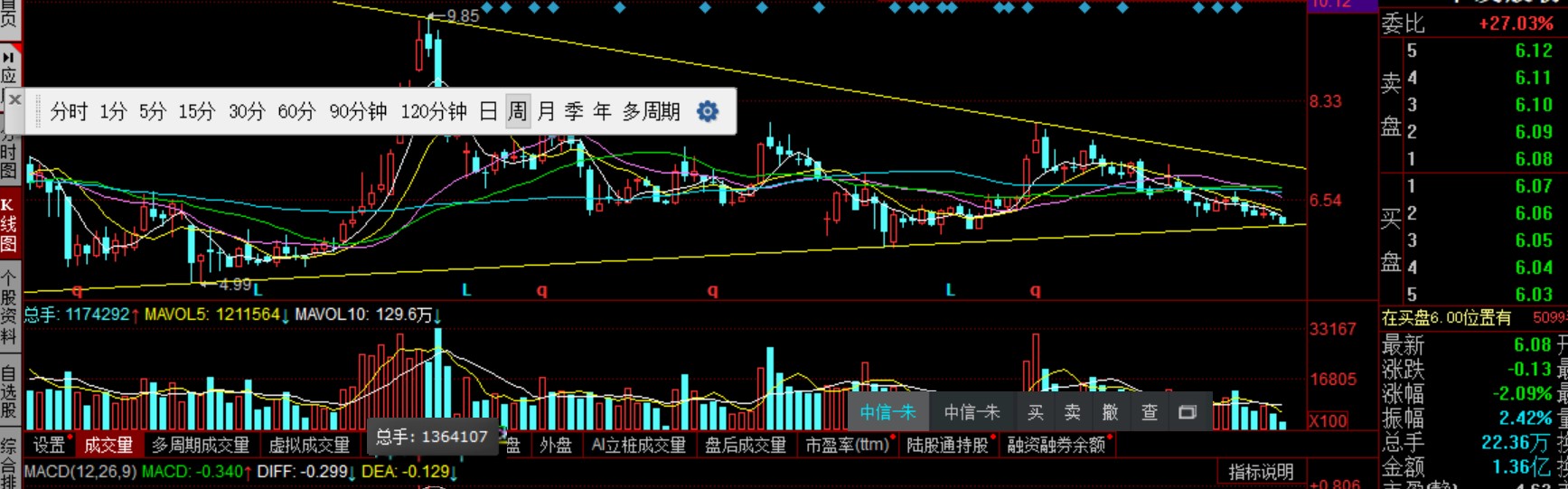Toggle the 周 weekly K-line
Screen dimensions: 1568x489
[517, 112]
